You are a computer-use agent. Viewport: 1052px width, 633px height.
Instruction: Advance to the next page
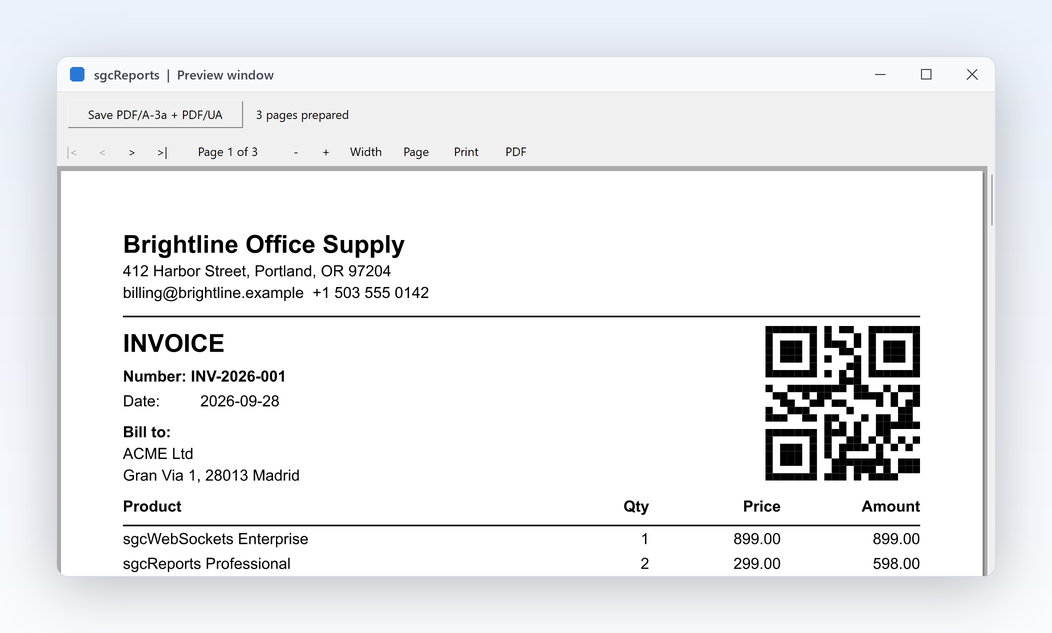[x=132, y=152]
